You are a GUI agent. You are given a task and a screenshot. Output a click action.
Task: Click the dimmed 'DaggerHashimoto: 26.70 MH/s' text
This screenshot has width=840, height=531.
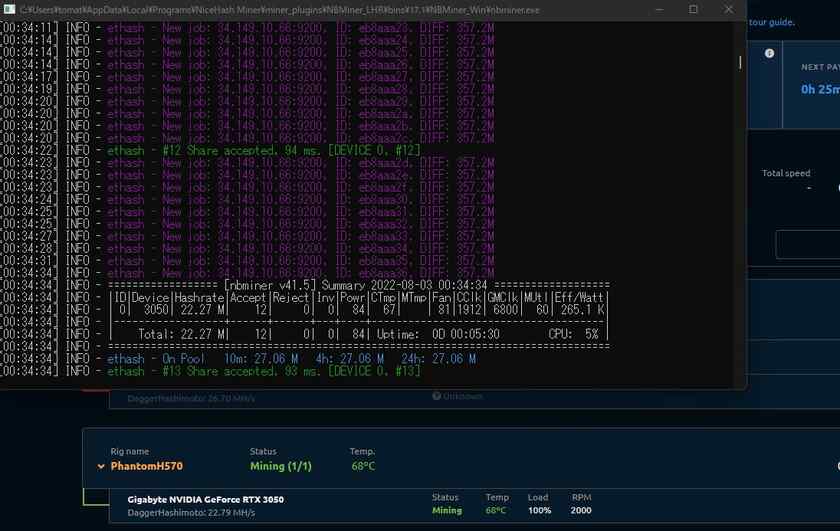[191, 399]
